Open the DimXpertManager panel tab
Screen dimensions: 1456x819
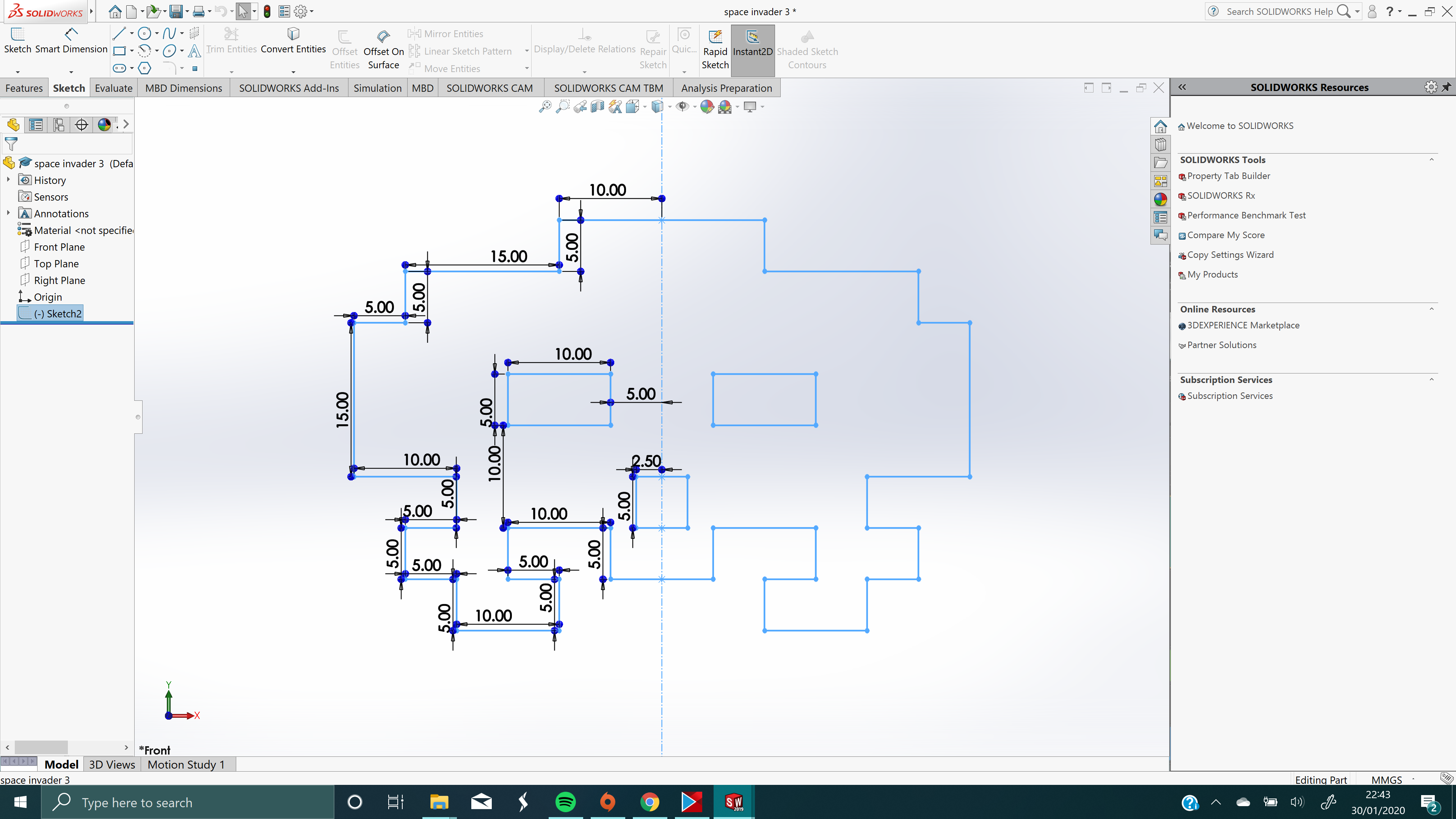click(x=82, y=124)
